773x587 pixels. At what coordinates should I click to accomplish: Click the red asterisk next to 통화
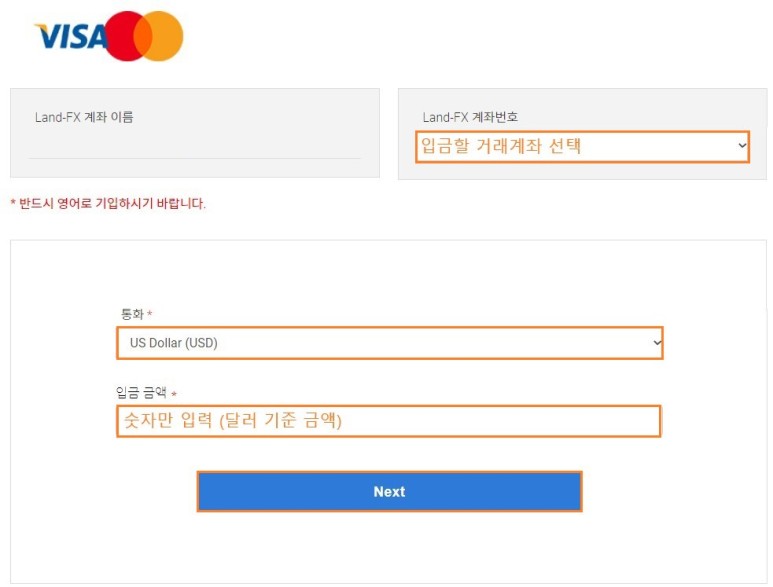[149, 313]
